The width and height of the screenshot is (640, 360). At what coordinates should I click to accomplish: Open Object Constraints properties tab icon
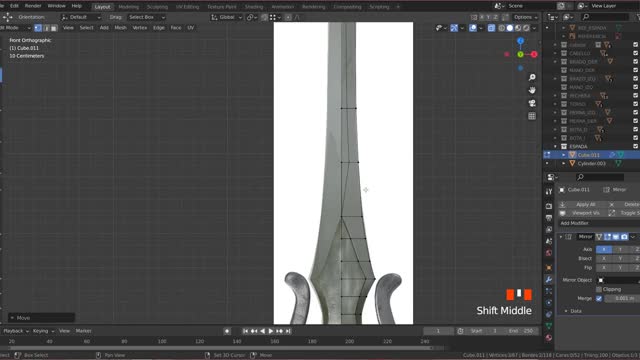pos(549,314)
